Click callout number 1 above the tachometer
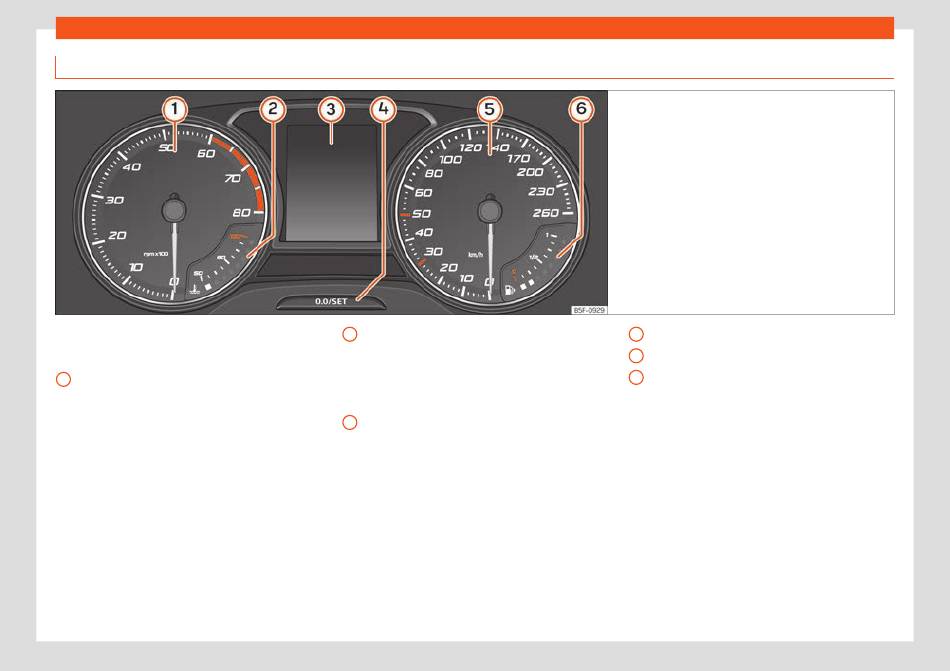The width and height of the screenshot is (950, 671). pyautogui.click(x=174, y=109)
